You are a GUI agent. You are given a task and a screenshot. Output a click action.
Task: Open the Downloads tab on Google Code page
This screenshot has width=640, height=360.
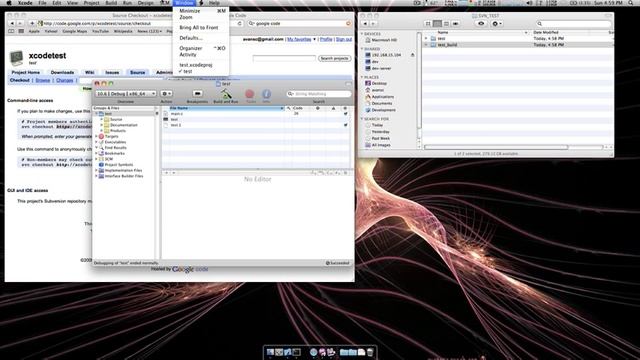tap(62, 72)
